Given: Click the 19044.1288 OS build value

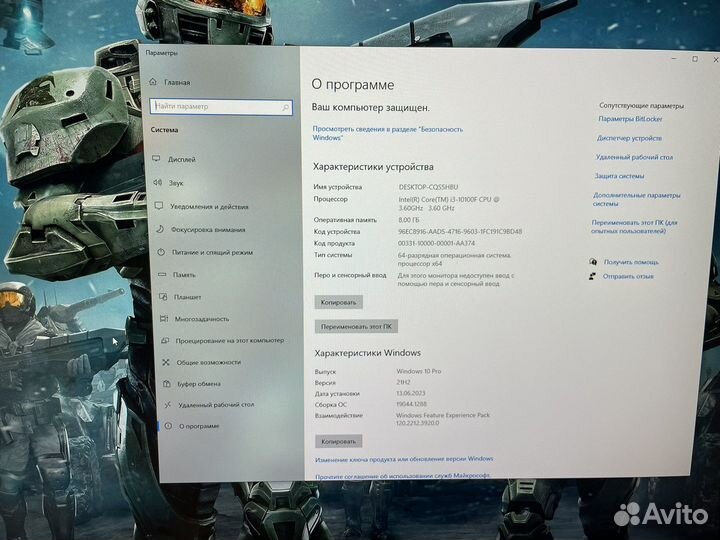Looking at the screenshot, I should [411, 404].
